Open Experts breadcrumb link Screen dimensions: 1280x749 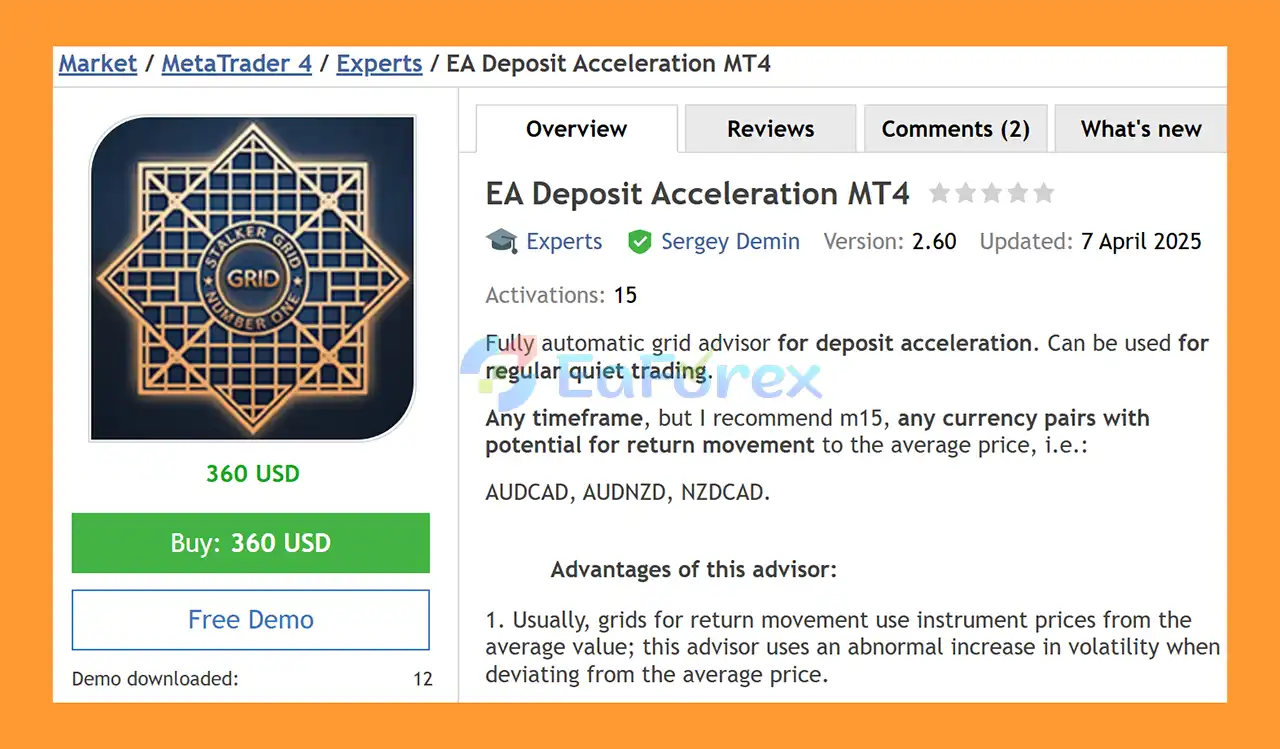(379, 64)
